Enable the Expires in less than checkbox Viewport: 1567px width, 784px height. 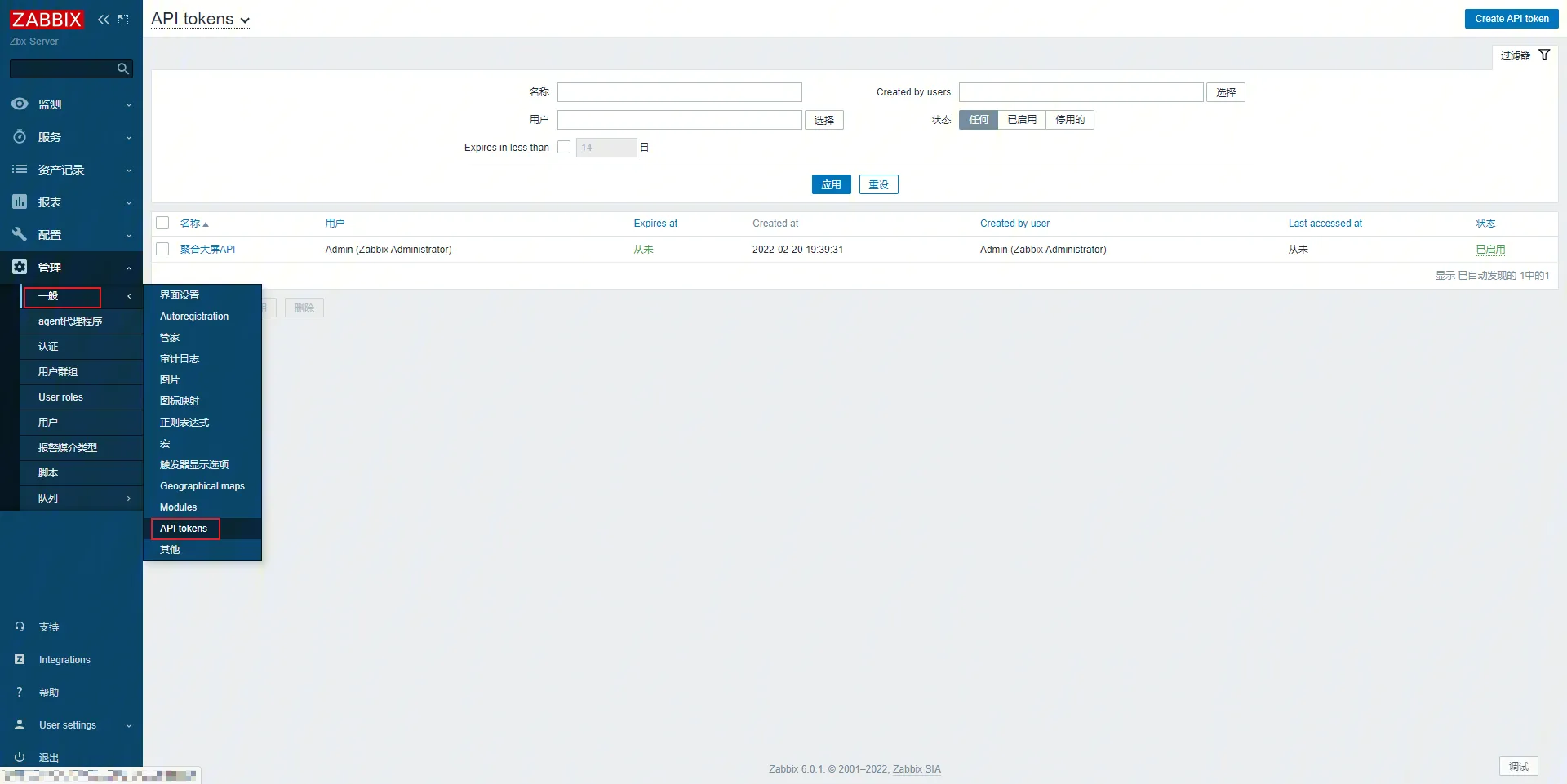564,148
